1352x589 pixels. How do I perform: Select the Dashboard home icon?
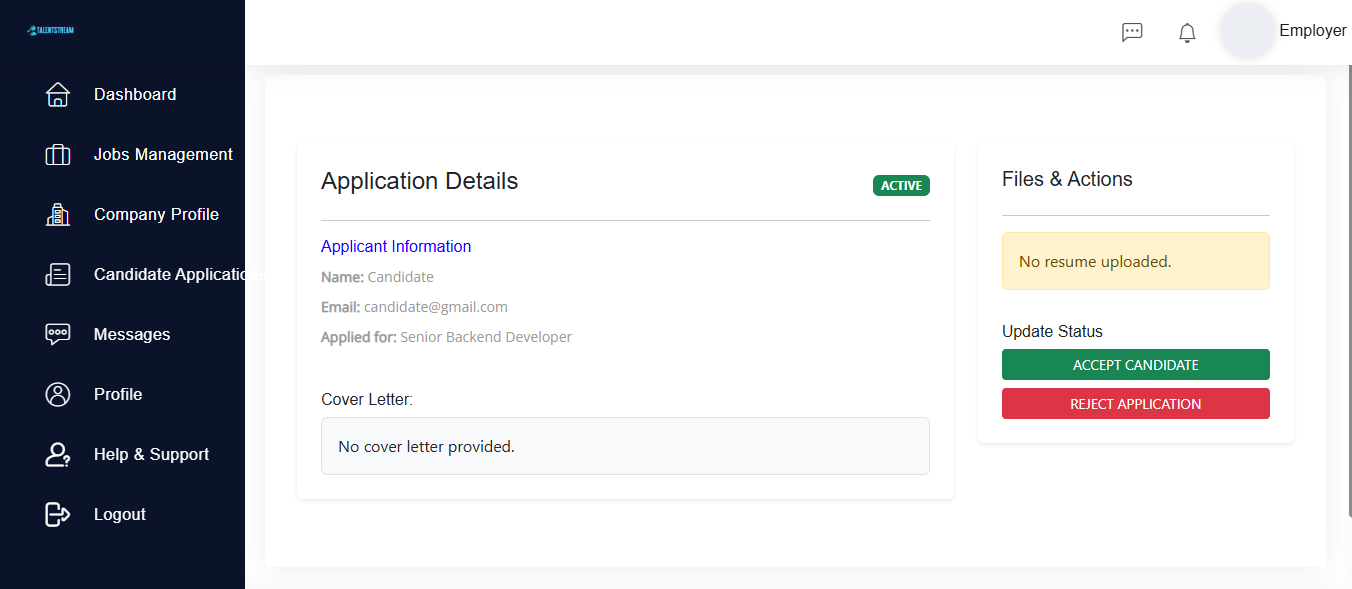pos(57,93)
